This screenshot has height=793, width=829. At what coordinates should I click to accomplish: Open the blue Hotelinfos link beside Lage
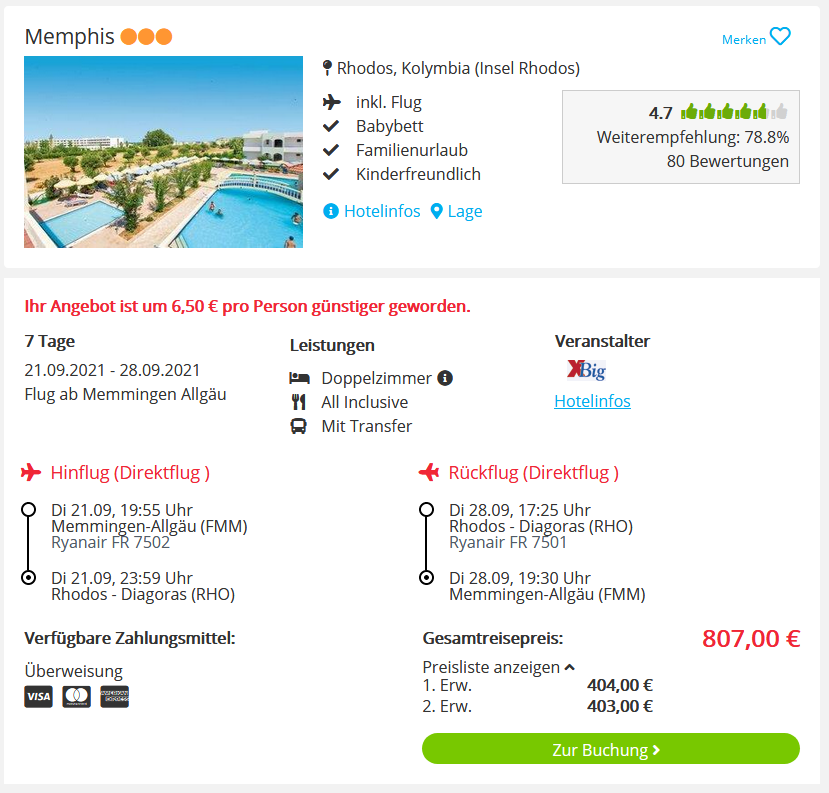pos(382,211)
